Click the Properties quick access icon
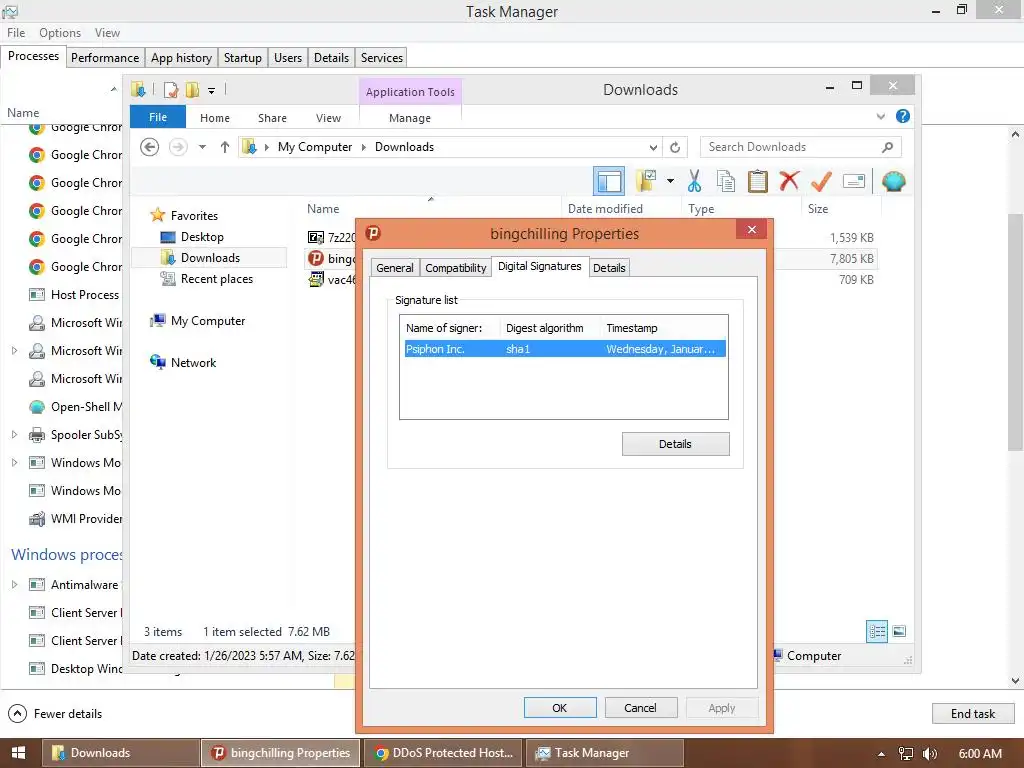The image size is (1024, 768). (x=171, y=89)
